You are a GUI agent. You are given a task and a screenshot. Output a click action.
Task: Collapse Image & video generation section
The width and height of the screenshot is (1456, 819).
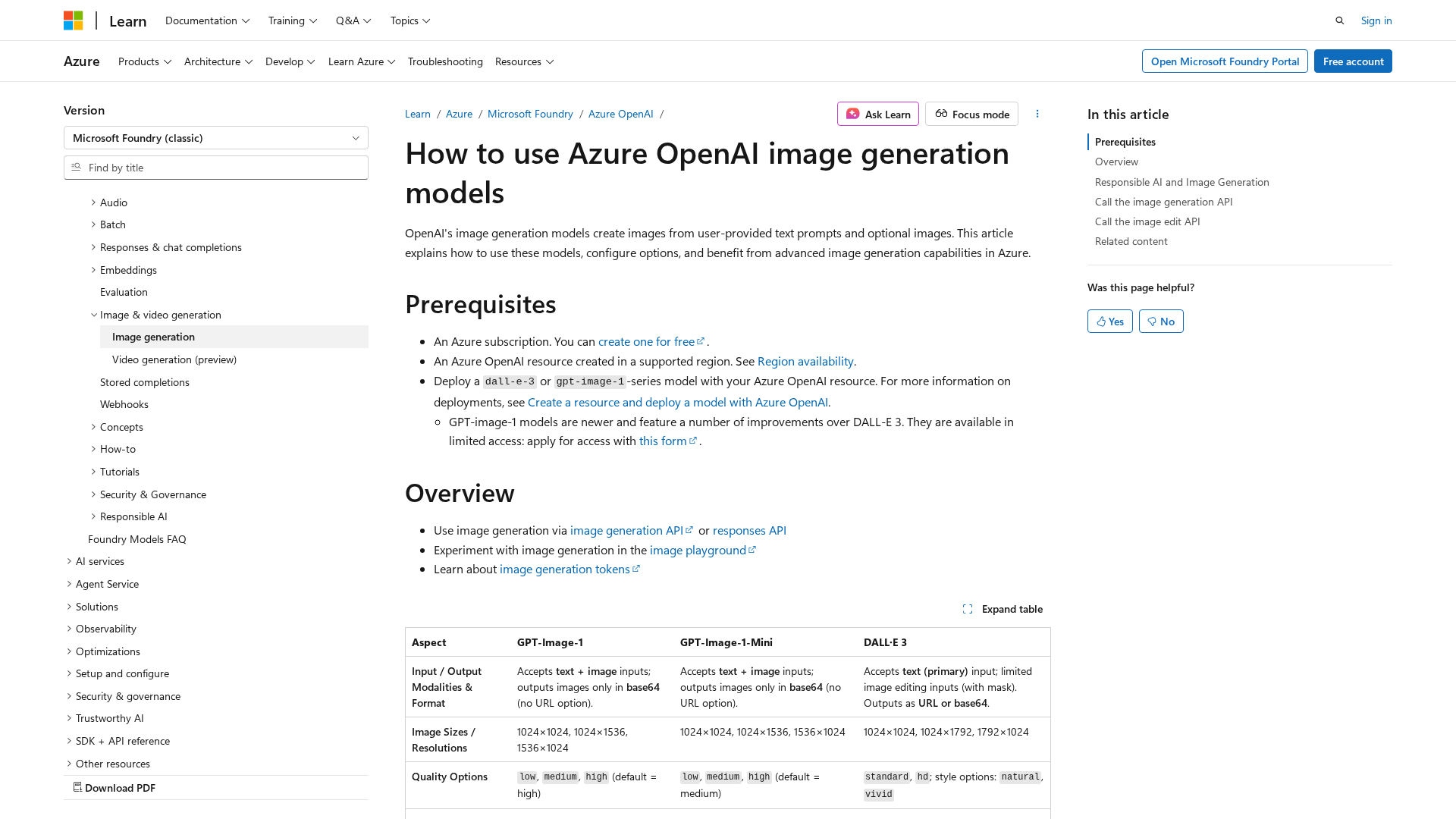click(94, 315)
